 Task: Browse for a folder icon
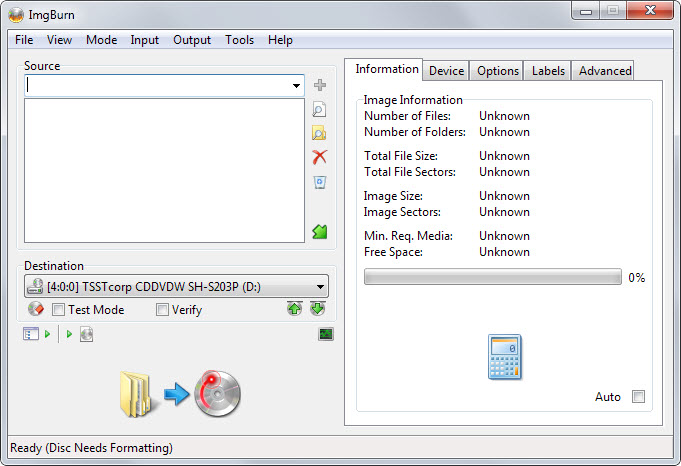(319, 133)
